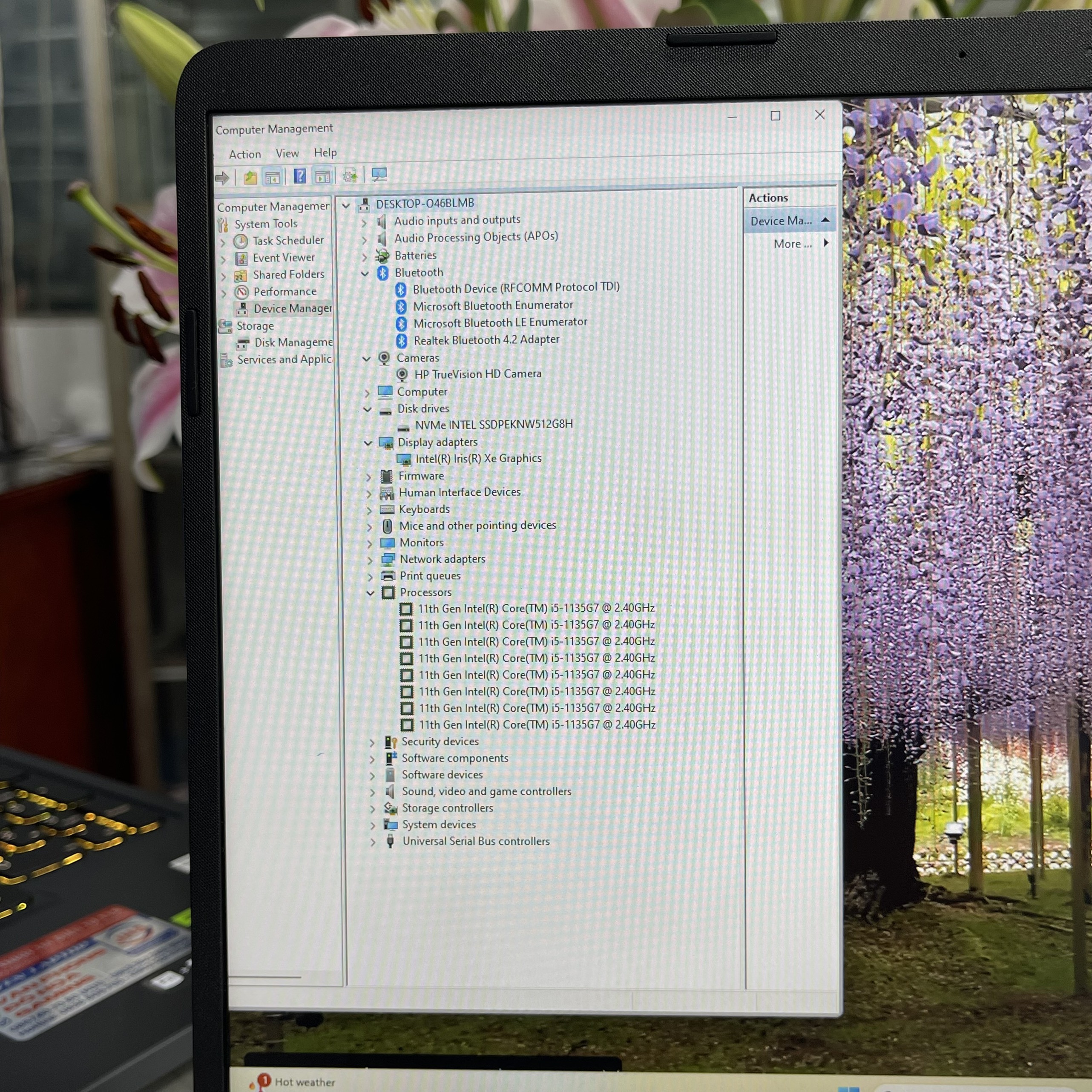Select System Tools in left tree
The image size is (1092, 1092).
pos(266,224)
